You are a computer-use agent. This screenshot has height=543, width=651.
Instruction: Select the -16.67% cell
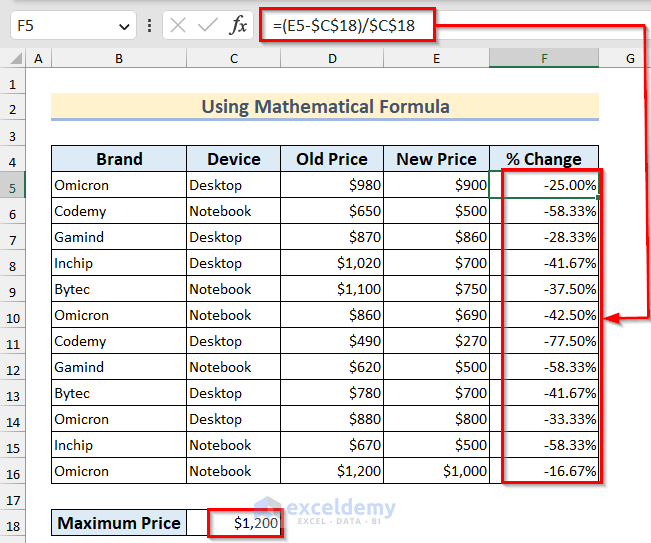(x=544, y=471)
